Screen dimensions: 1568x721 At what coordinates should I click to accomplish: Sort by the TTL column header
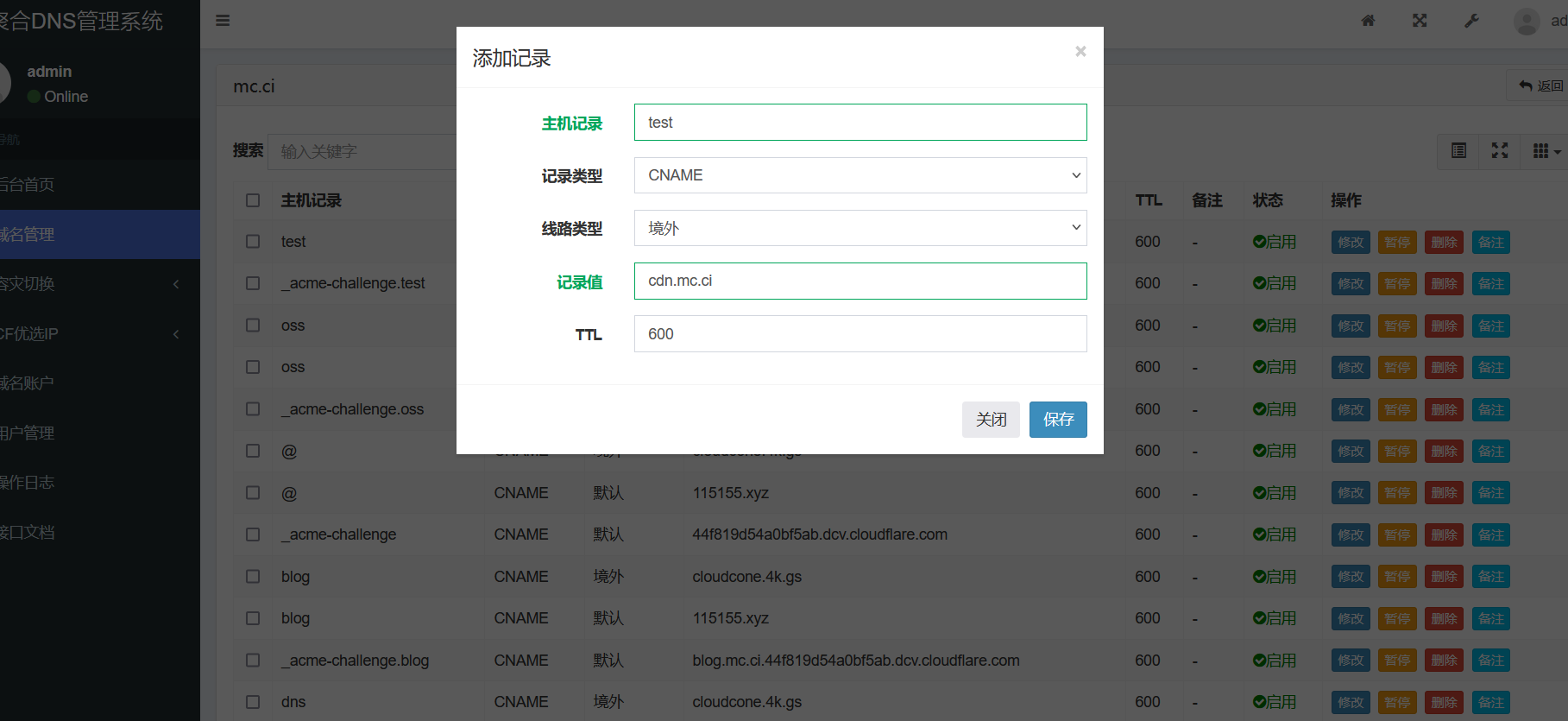pyautogui.click(x=1149, y=200)
